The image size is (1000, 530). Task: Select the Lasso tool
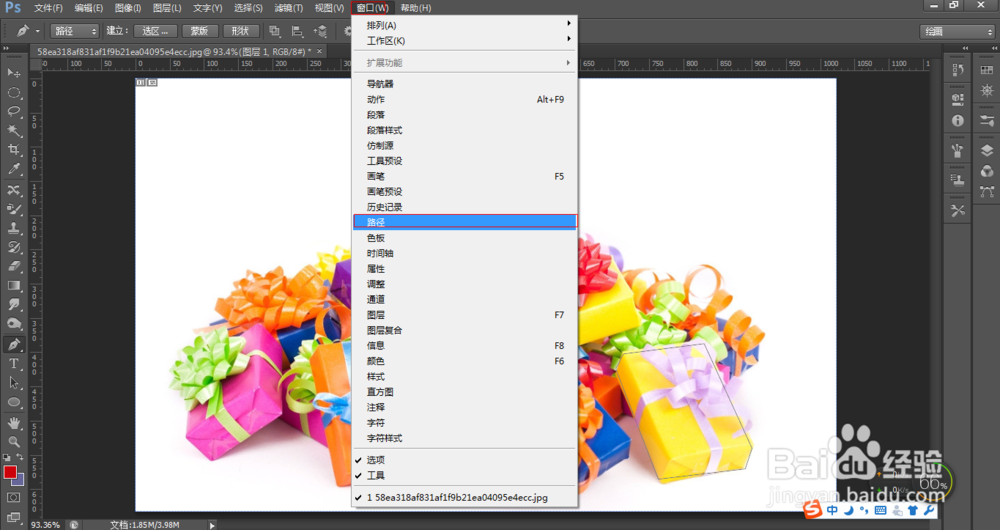pos(13,112)
